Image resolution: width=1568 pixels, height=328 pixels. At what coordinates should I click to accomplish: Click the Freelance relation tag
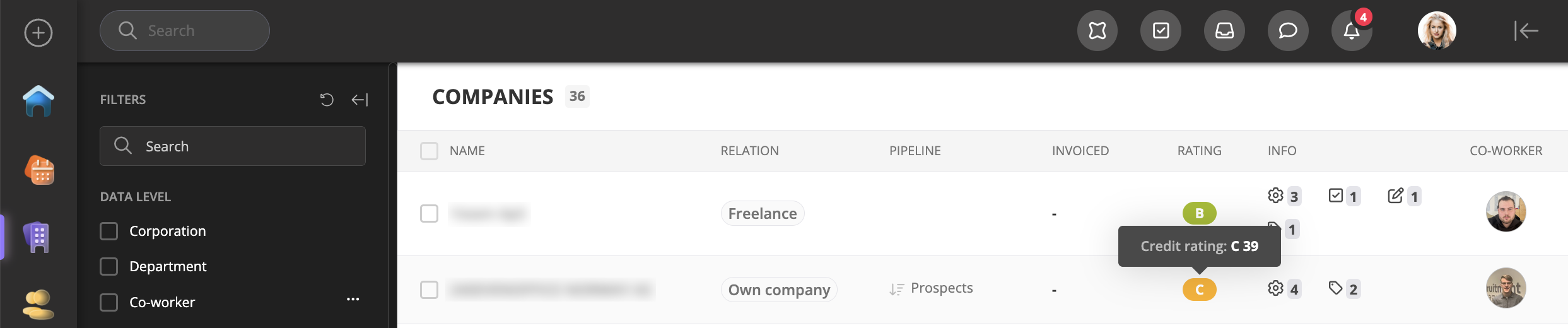coord(763,214)
